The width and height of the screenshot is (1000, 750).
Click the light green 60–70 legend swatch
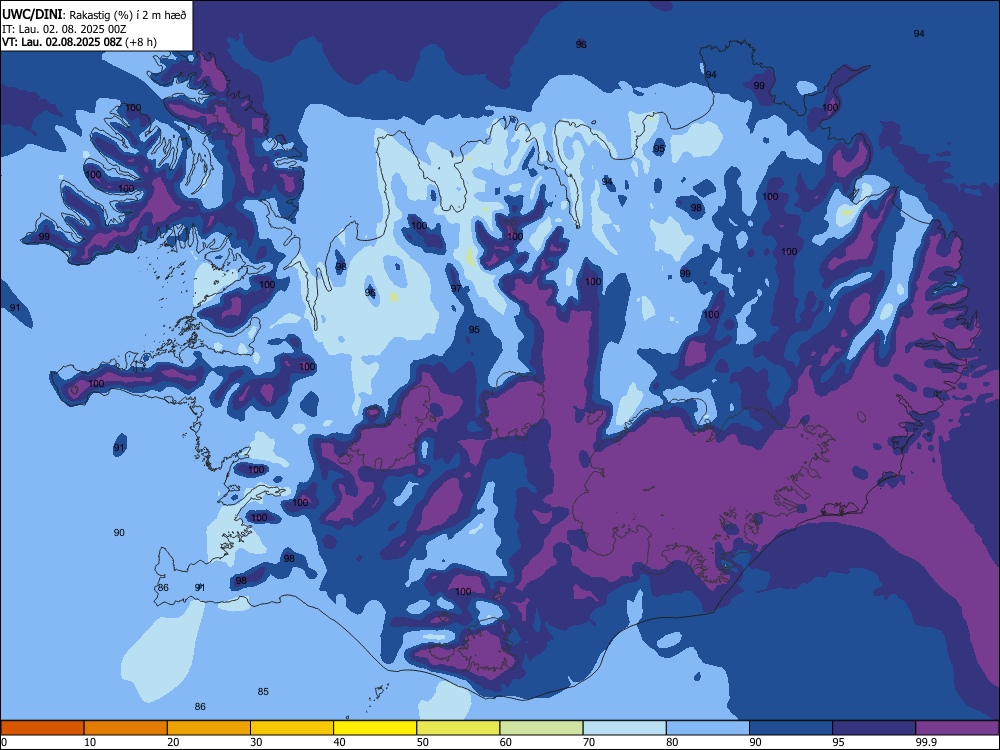tap(541, 728)
